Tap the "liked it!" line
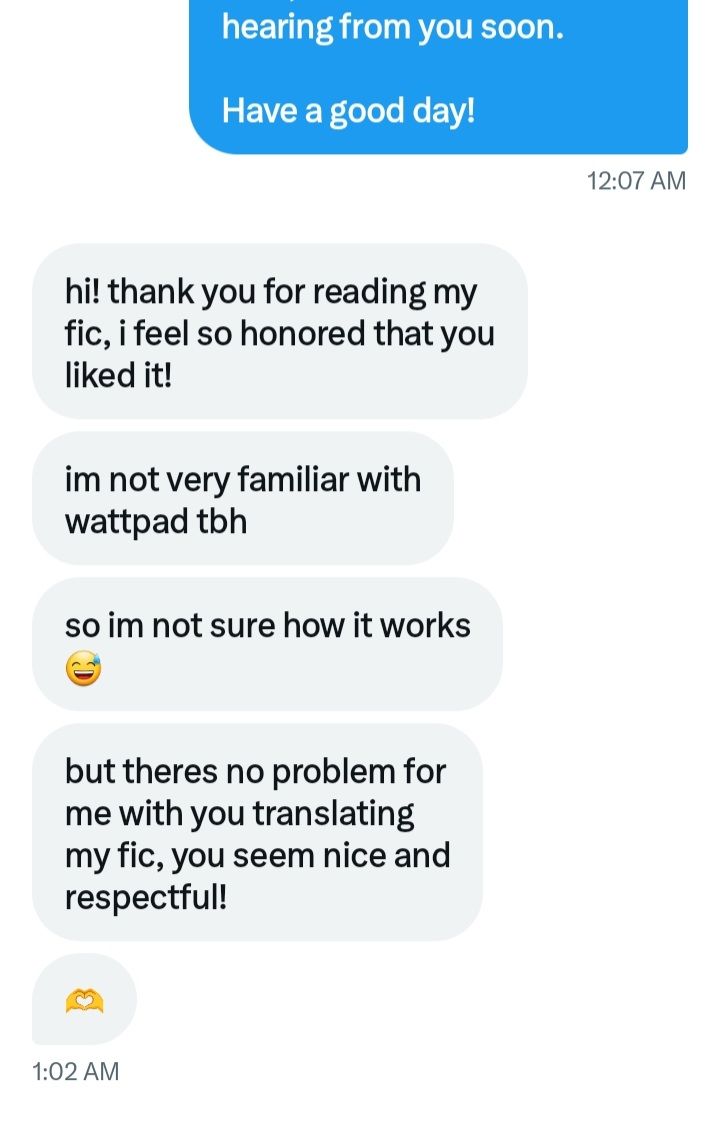The image size is (720, 1130). (118, 375)
